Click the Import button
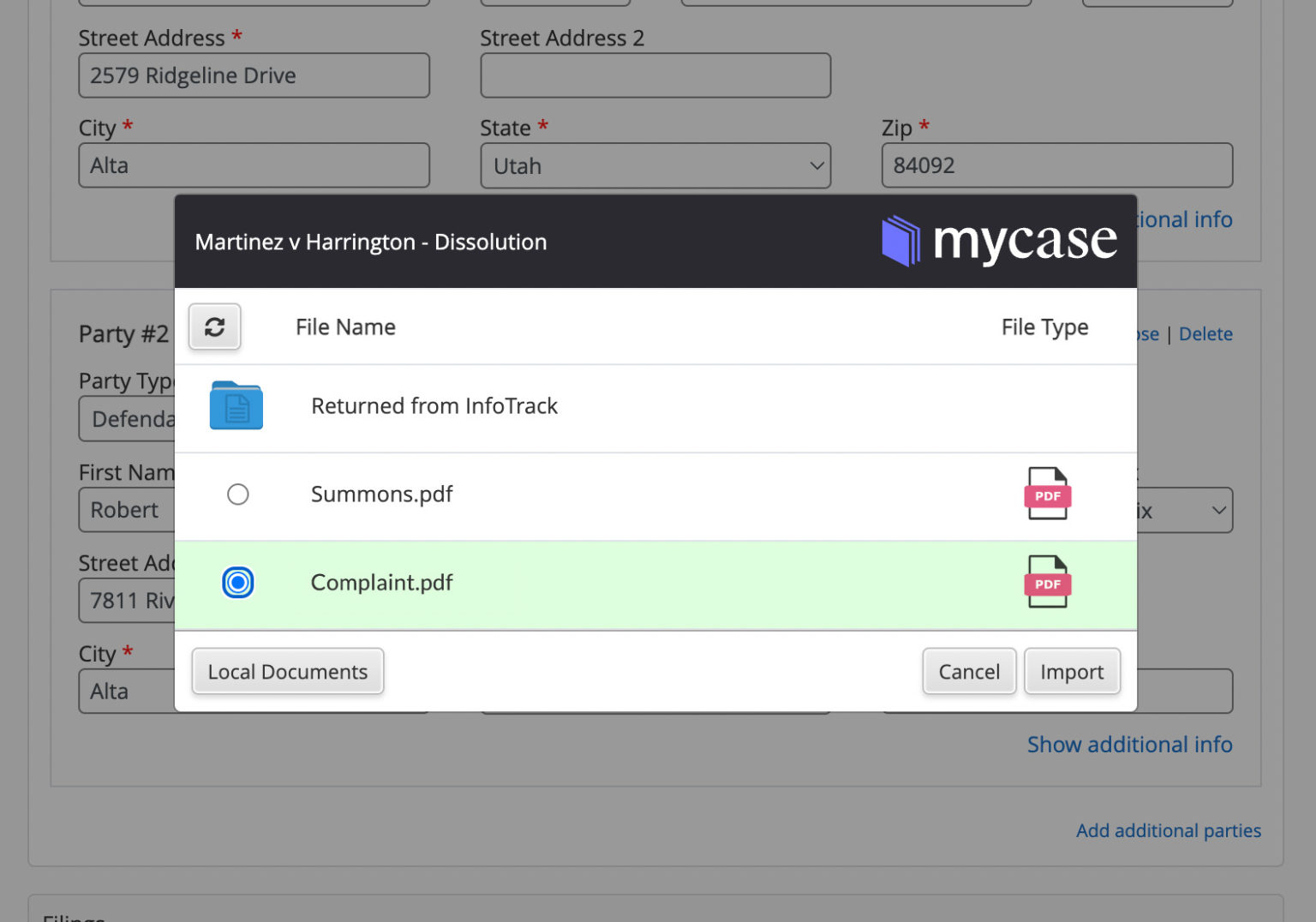This screenshot has width=1316, height=922. (x=1072, y=672)
